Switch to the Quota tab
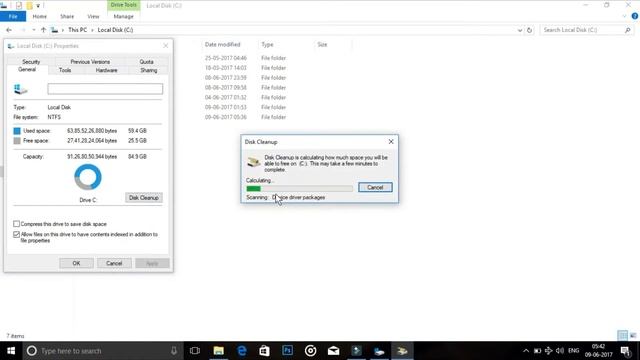Image resolution: width=640 pixels, height=360 pixels. tap(147, 62)
